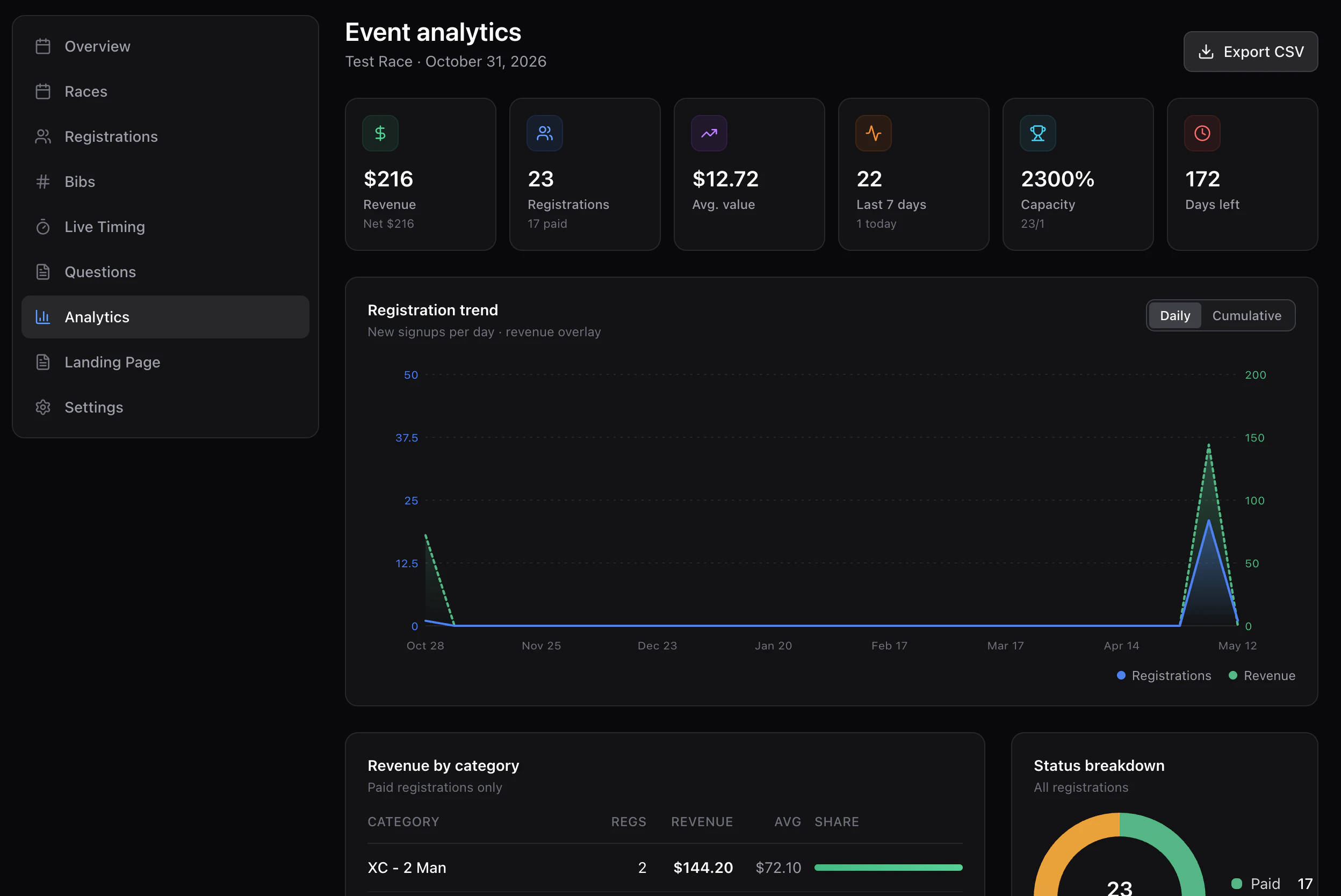The width and height of the screenshot is (1341, 896).
Task: Click the green dollar Revenue card icon
Action: [380, 133]
